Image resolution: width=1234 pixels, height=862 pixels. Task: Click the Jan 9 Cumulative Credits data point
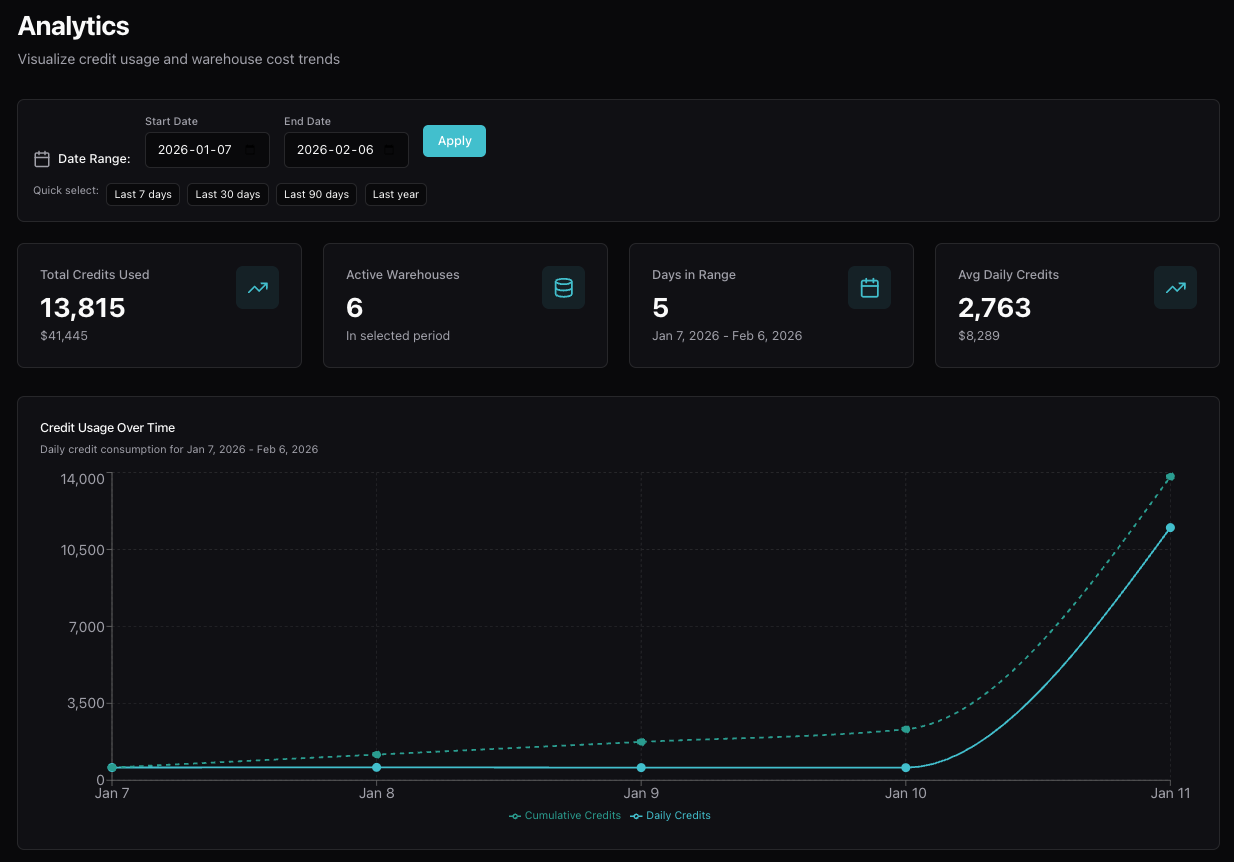click(x=641, y=742)
